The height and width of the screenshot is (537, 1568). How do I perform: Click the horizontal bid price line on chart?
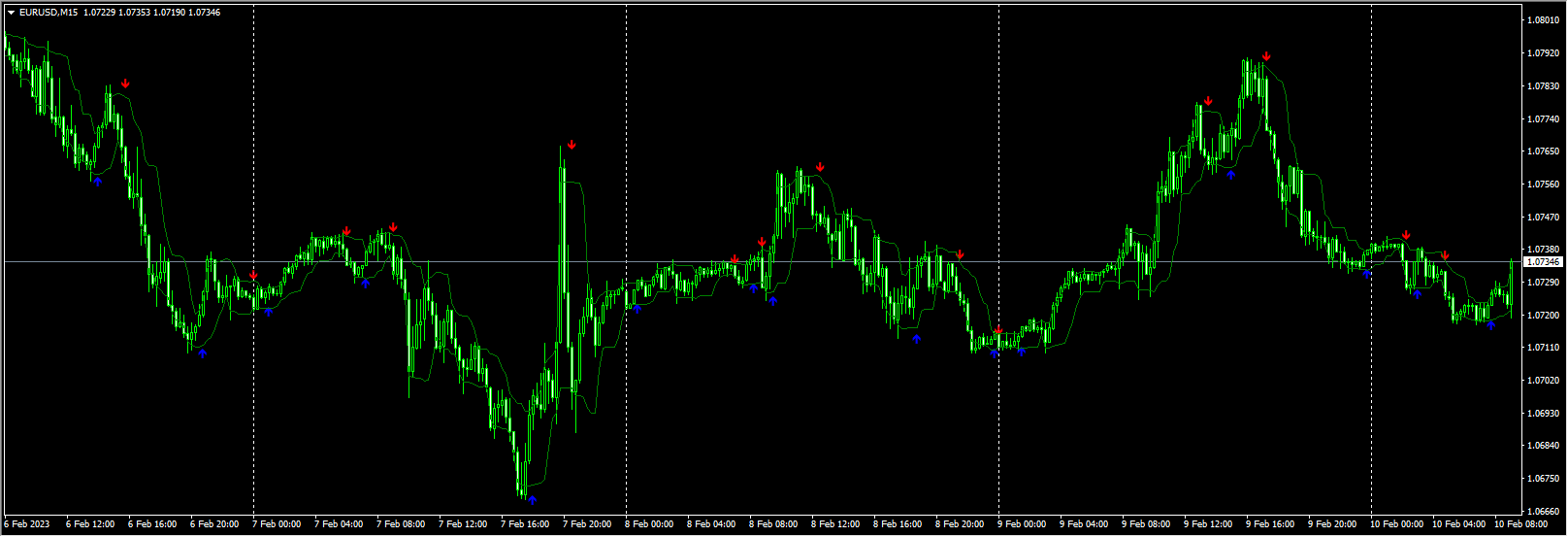[x=762, y=262]
